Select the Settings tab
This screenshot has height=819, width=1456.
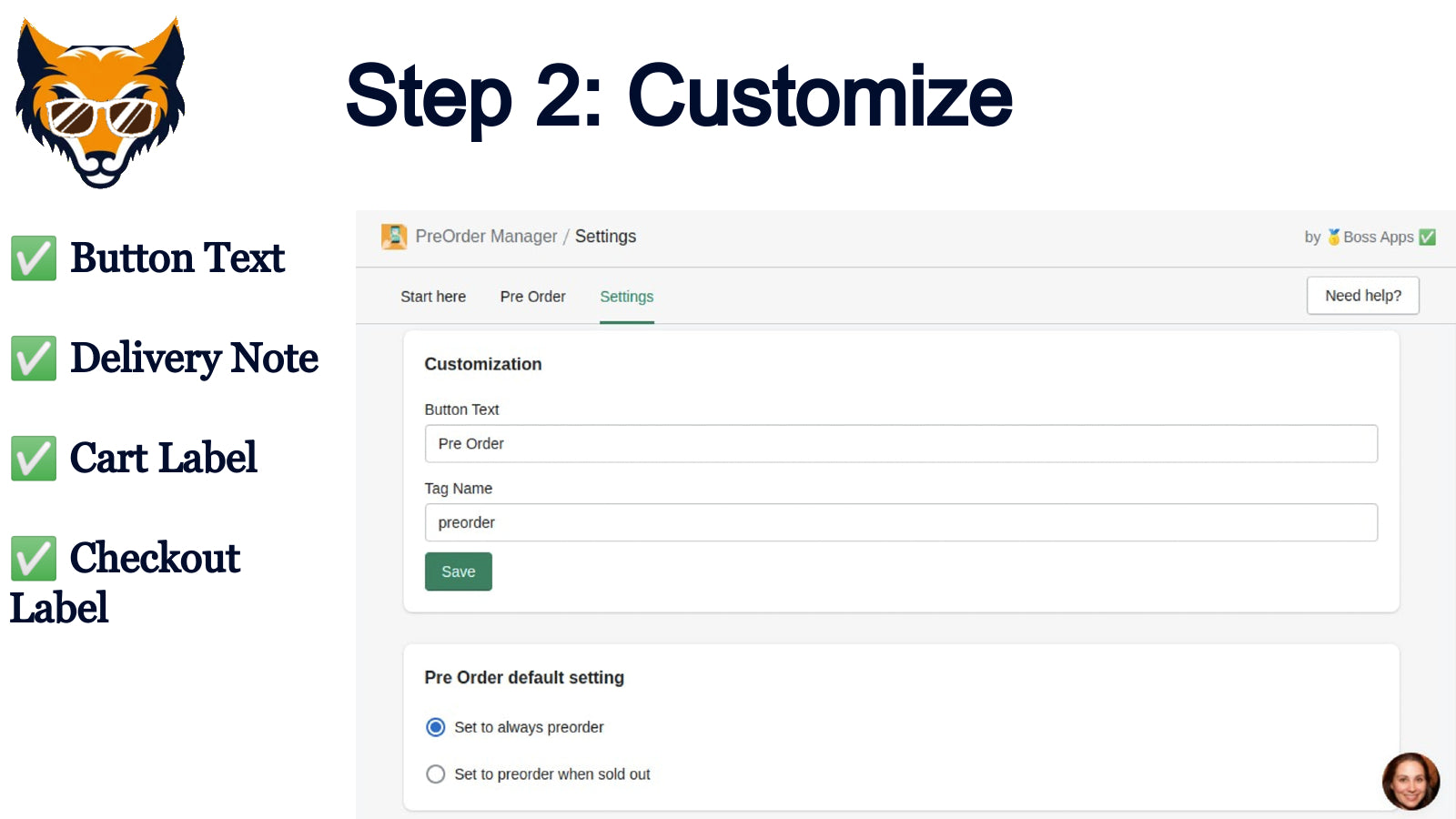pyautogui.click(x=626, y=297)
